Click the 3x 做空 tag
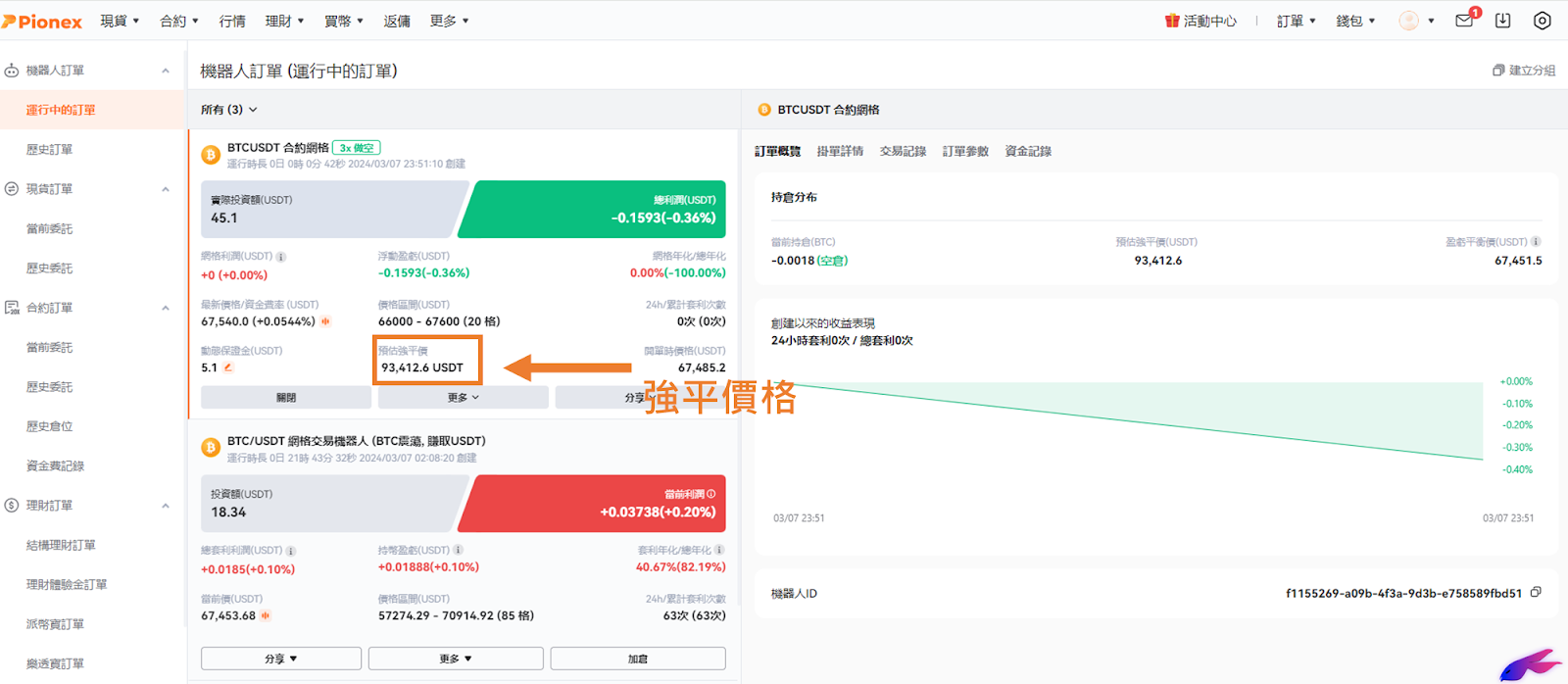Screen dimensions: 1568x684 click(357, 148)
